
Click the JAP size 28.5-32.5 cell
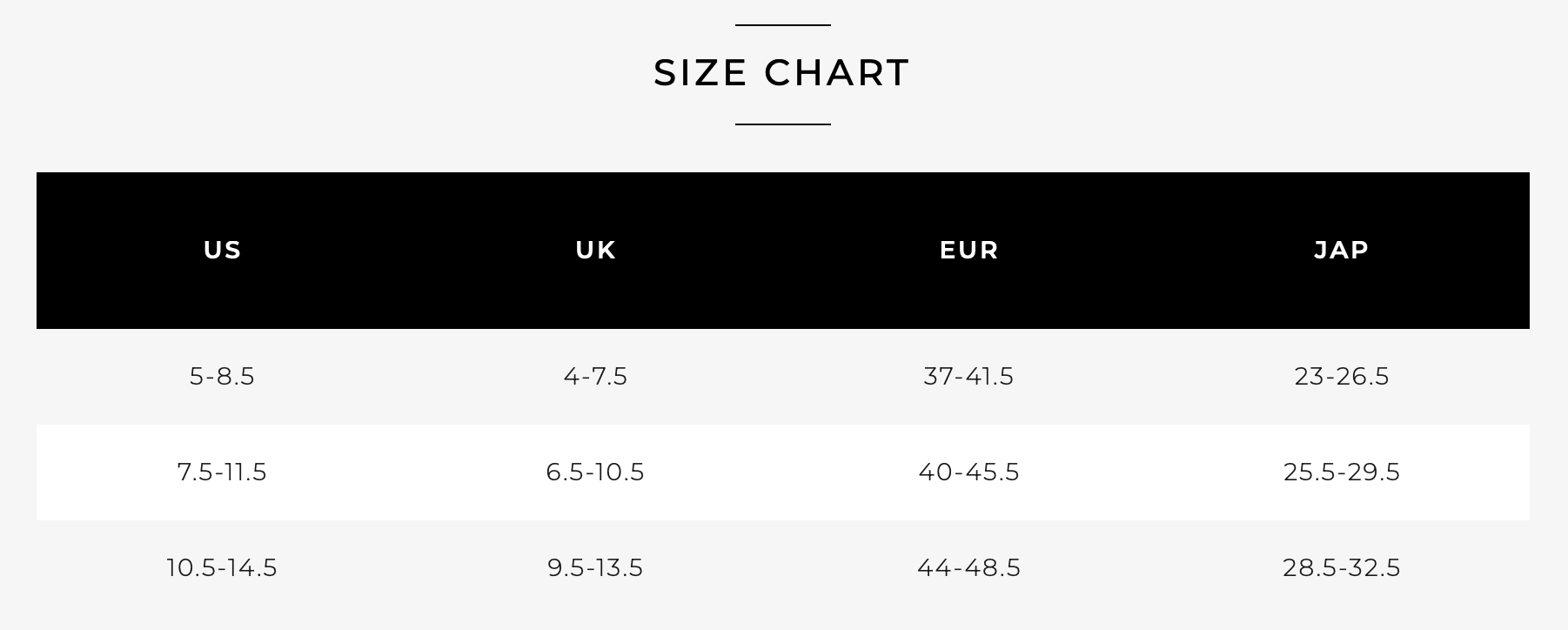(x=1342, y=567)
